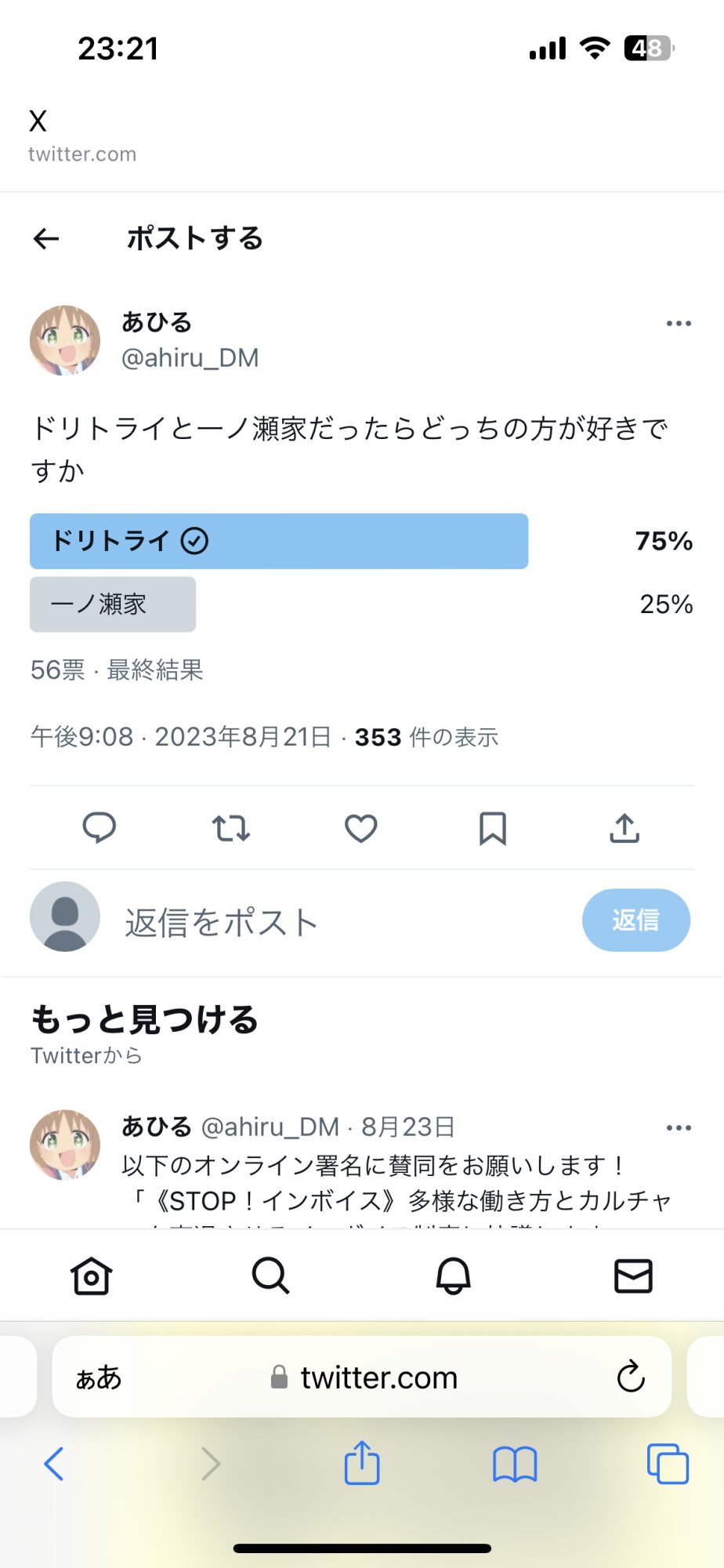This screenshot has height=1568, width=724.
Task: Tap the ぁあ text size menu
Action: click(99, 1377)
